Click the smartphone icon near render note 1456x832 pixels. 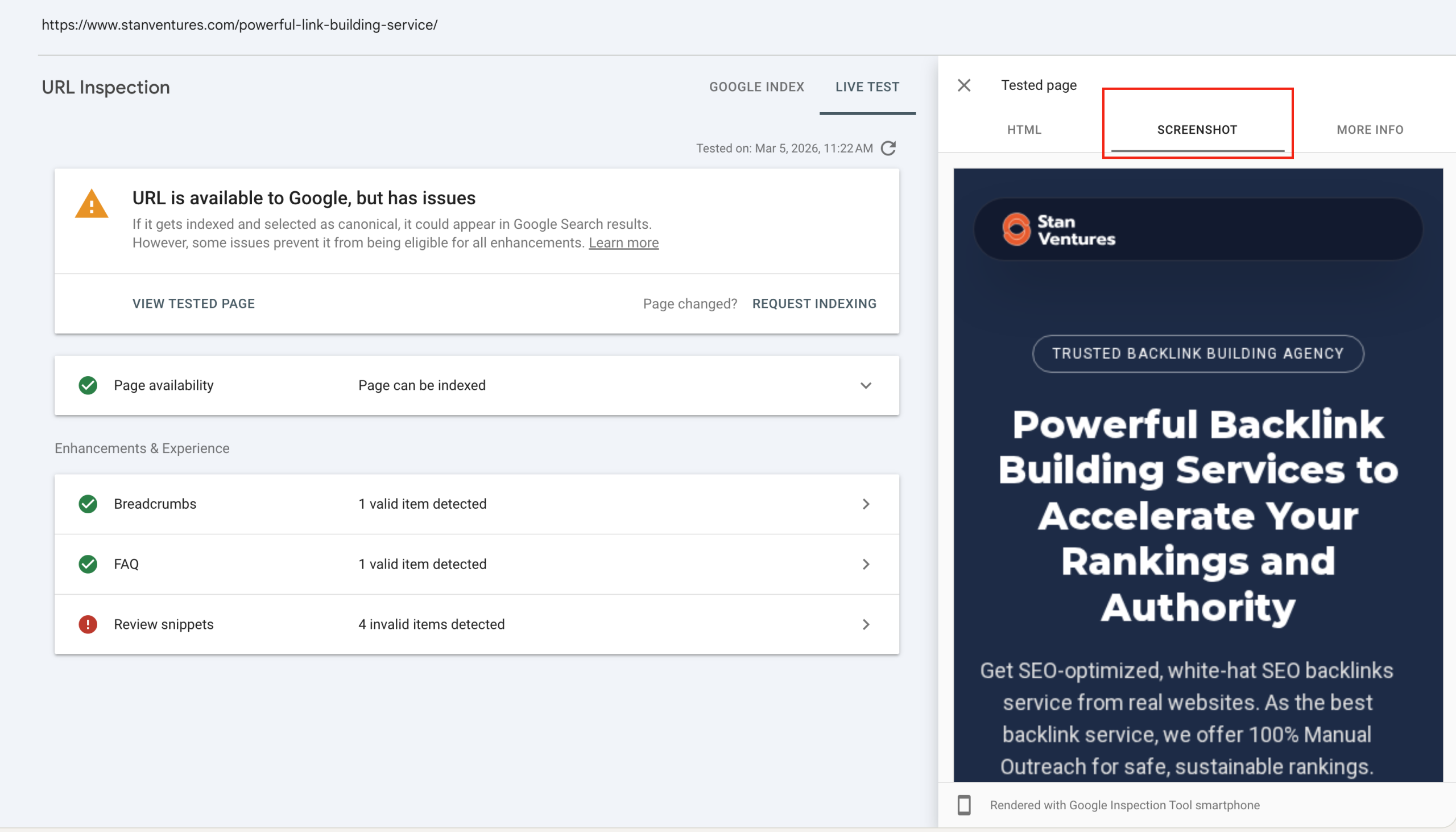[x=965, y=805]
